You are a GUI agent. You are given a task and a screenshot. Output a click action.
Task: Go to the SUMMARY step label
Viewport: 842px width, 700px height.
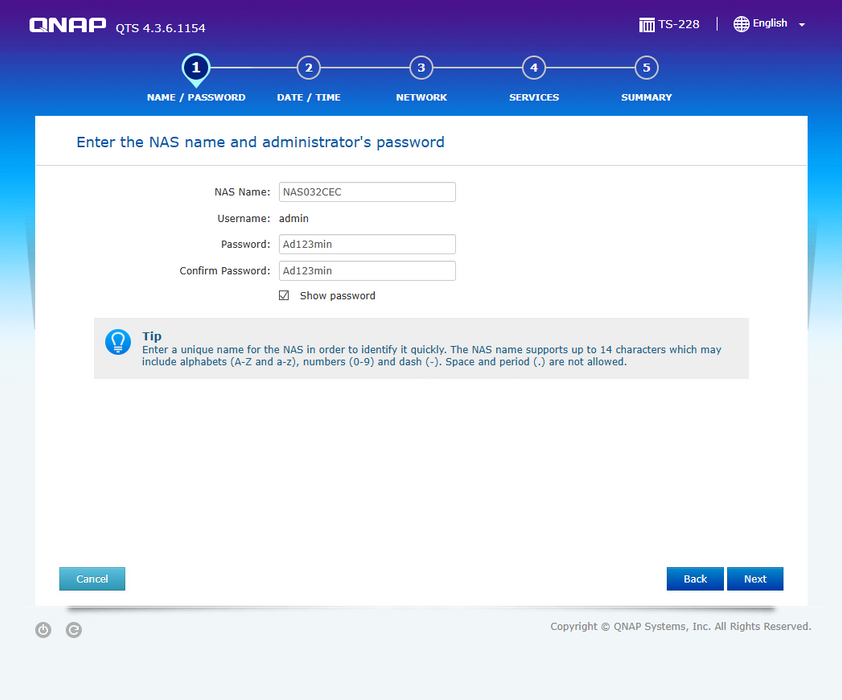click(x=646, y=98)
